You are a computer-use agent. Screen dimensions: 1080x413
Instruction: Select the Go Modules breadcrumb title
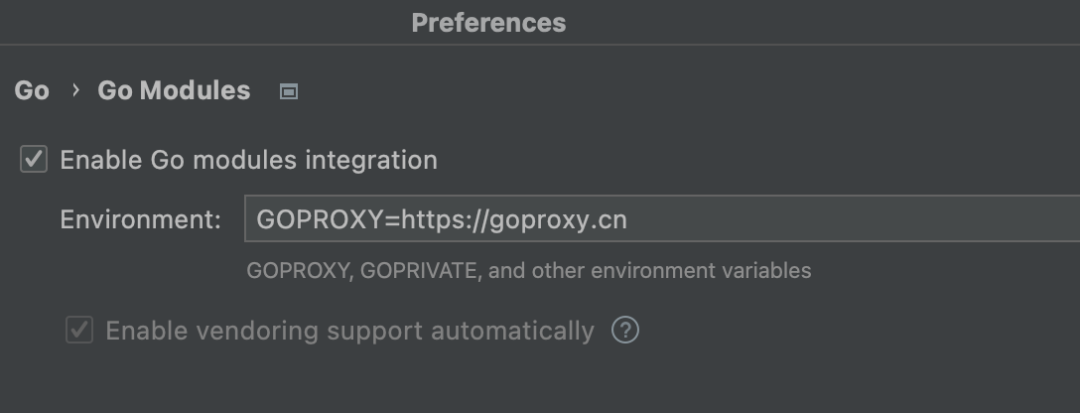coord(174,91)
